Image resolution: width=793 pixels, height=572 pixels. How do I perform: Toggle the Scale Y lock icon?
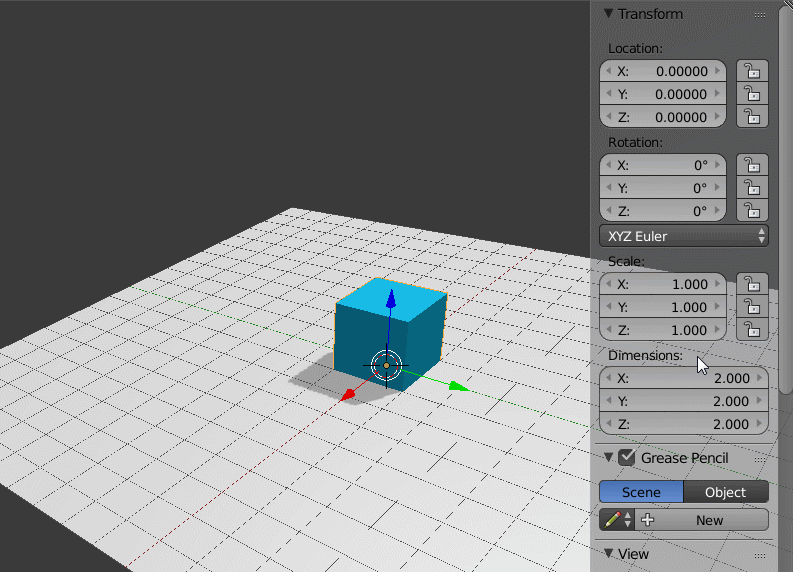pyautogui.click(x=752, y=307)
